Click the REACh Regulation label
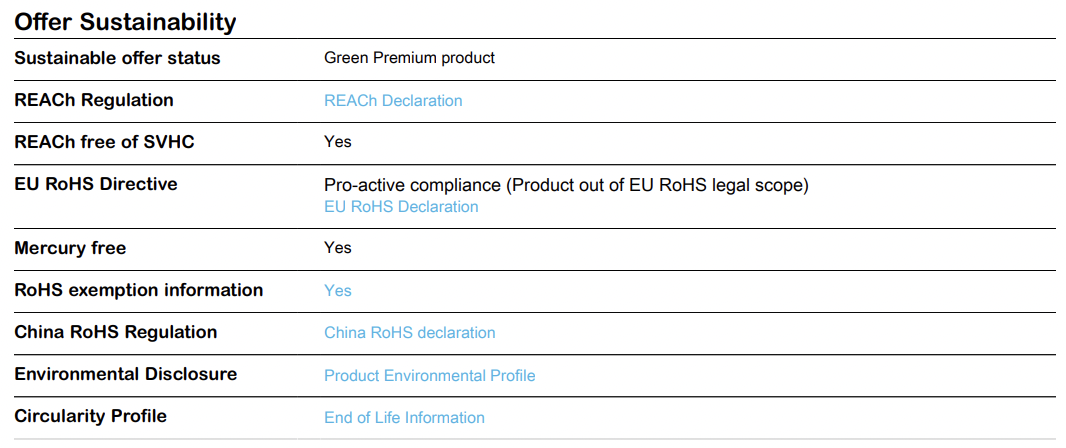The width and height of the screenshot is (1066, 448). pyautogui.click(x=94, y=100)
